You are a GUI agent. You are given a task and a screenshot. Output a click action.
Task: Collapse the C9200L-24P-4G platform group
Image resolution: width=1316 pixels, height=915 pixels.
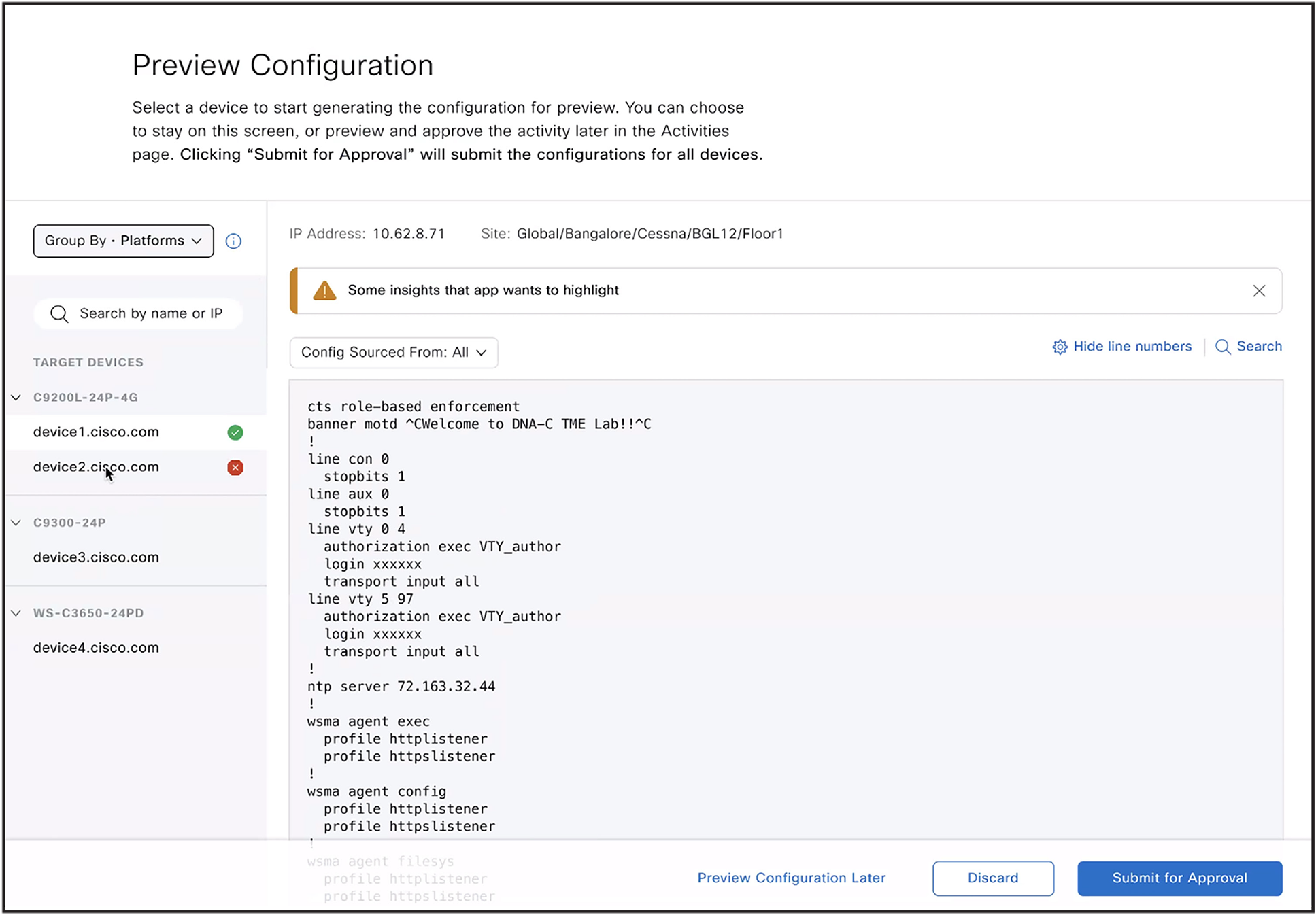click(16, 398)
